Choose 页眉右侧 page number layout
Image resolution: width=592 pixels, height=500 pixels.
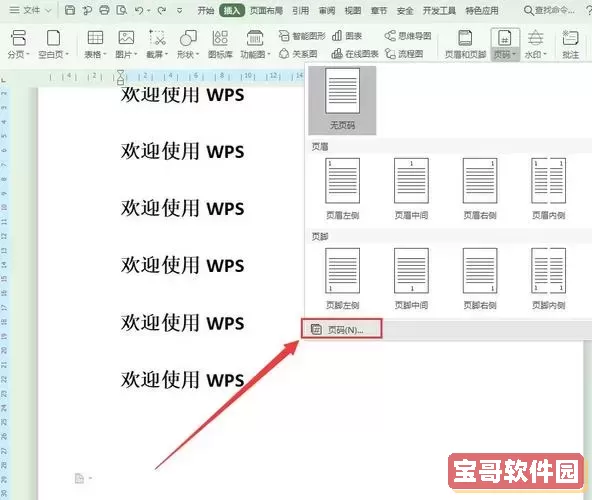click(480, 188)
